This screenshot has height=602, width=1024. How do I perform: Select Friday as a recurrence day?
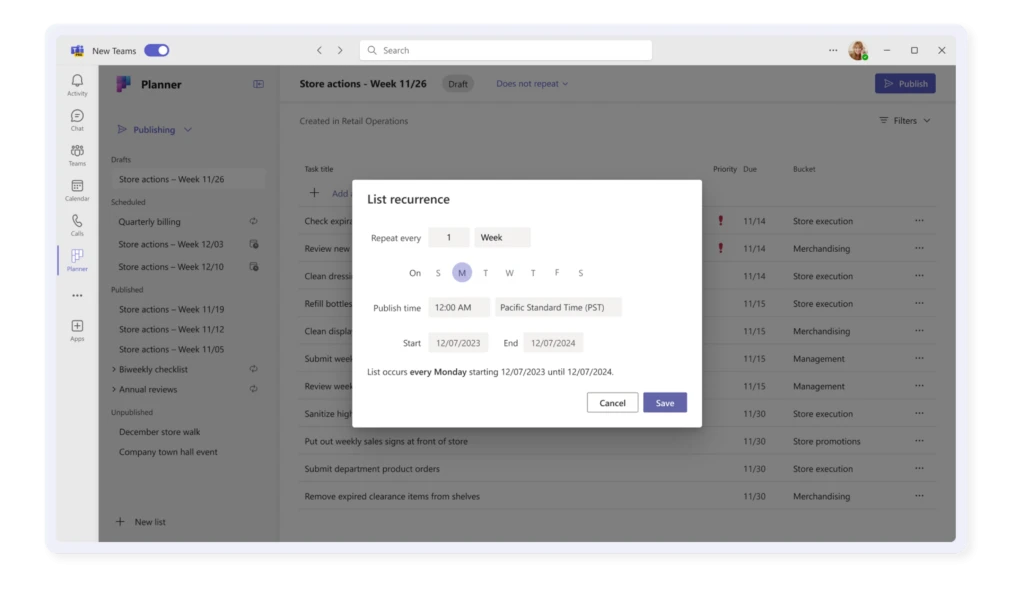[556, 272]
